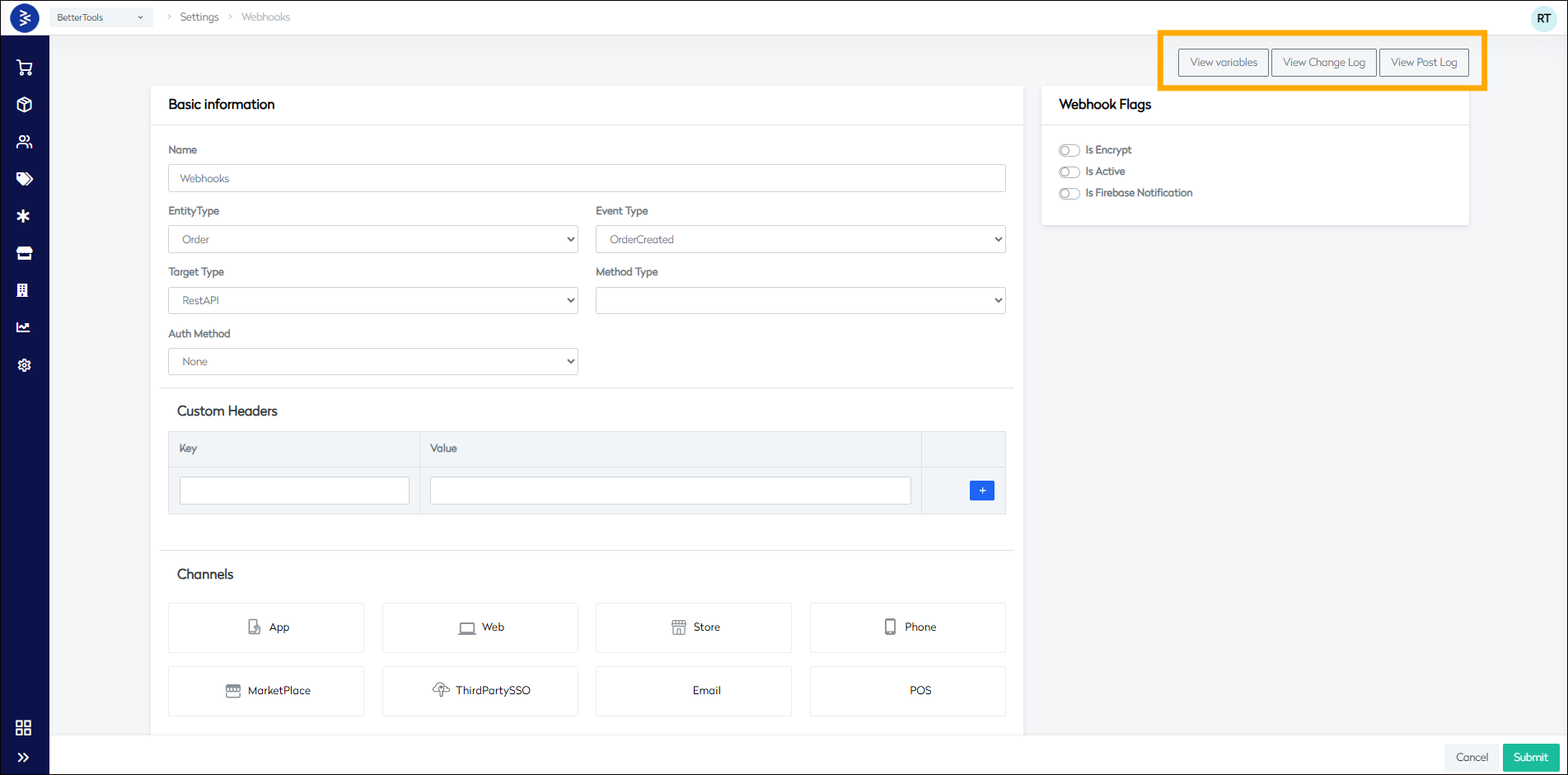1568x775 pixels.
Task: Click the price tag promotions icon
Action: click(x=24, y=178)
